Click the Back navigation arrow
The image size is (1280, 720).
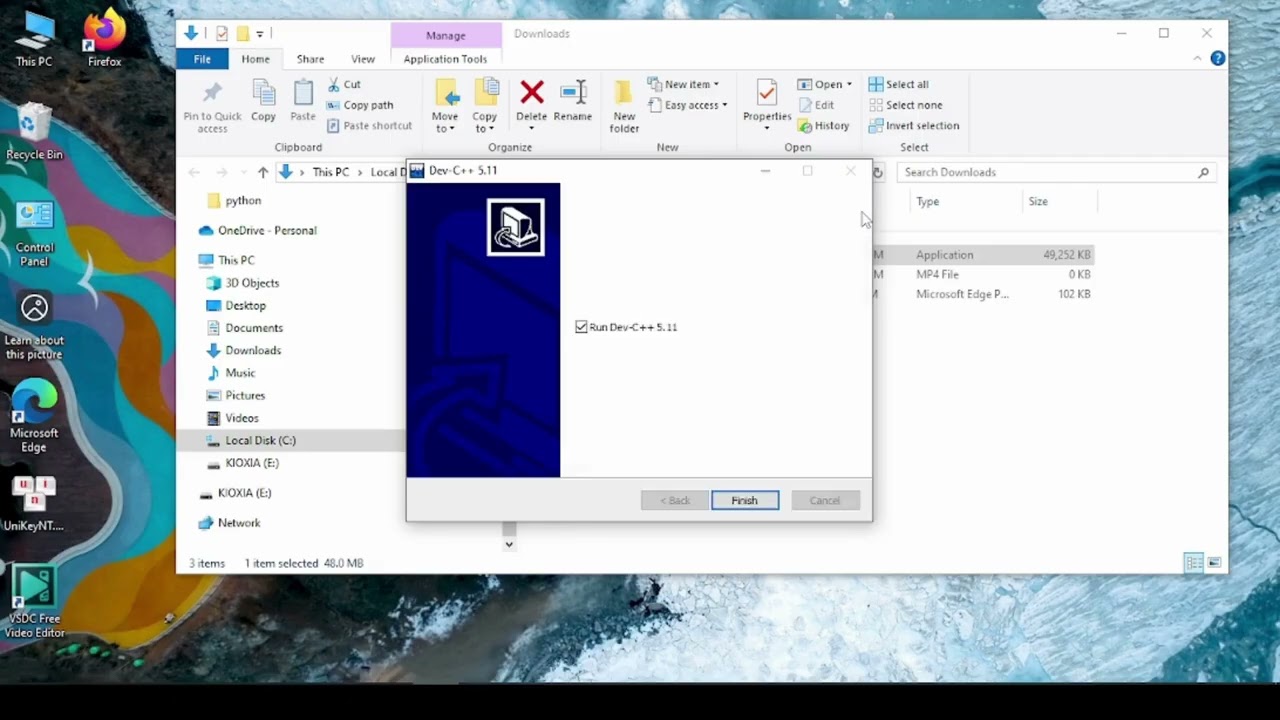[x=194, y=172]
